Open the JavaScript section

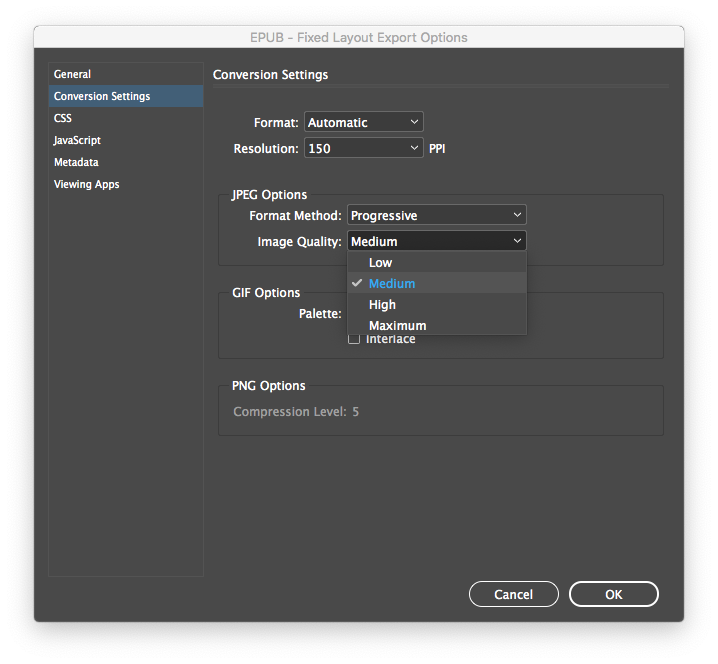tap(77, 140)
